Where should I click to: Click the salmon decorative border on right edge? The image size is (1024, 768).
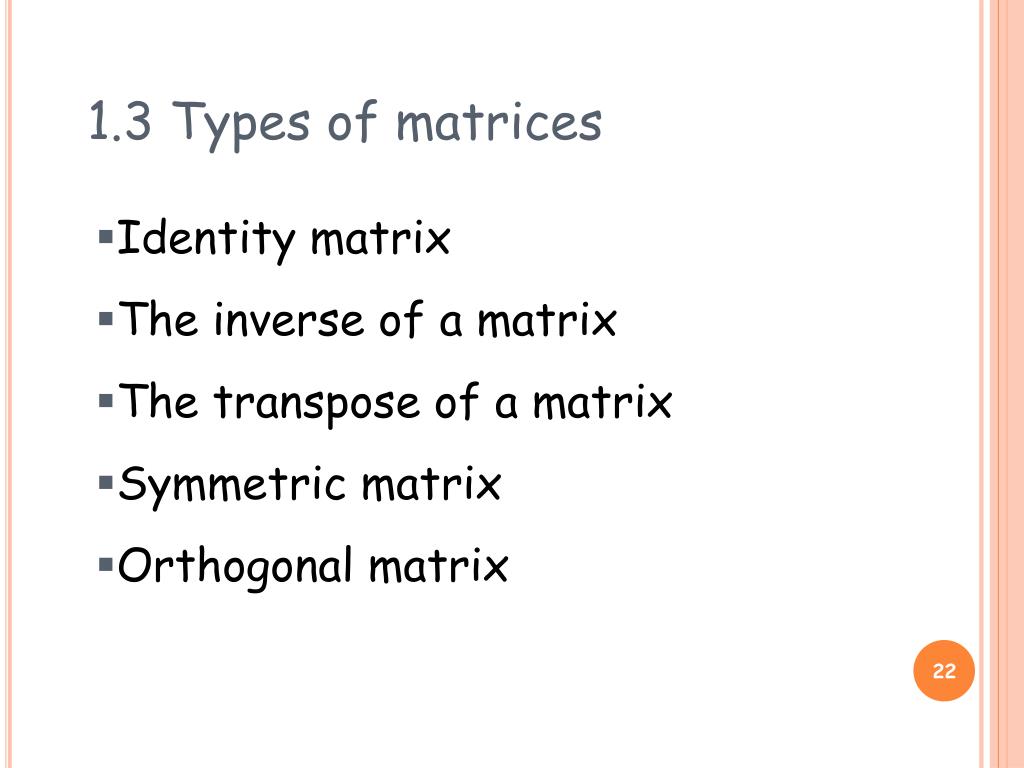(1002, 384)
